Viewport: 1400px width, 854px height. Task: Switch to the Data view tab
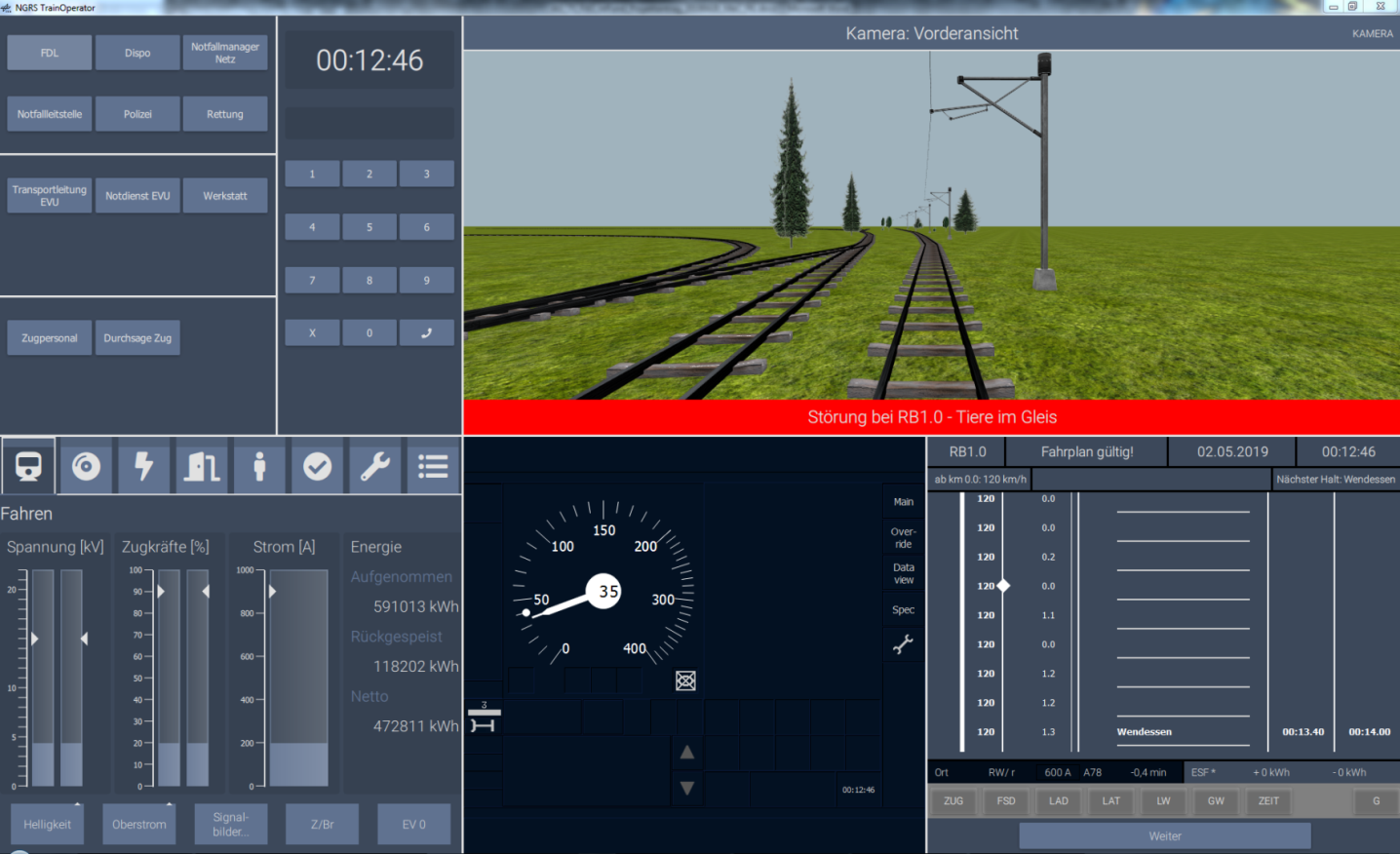(x=903, y=573)
